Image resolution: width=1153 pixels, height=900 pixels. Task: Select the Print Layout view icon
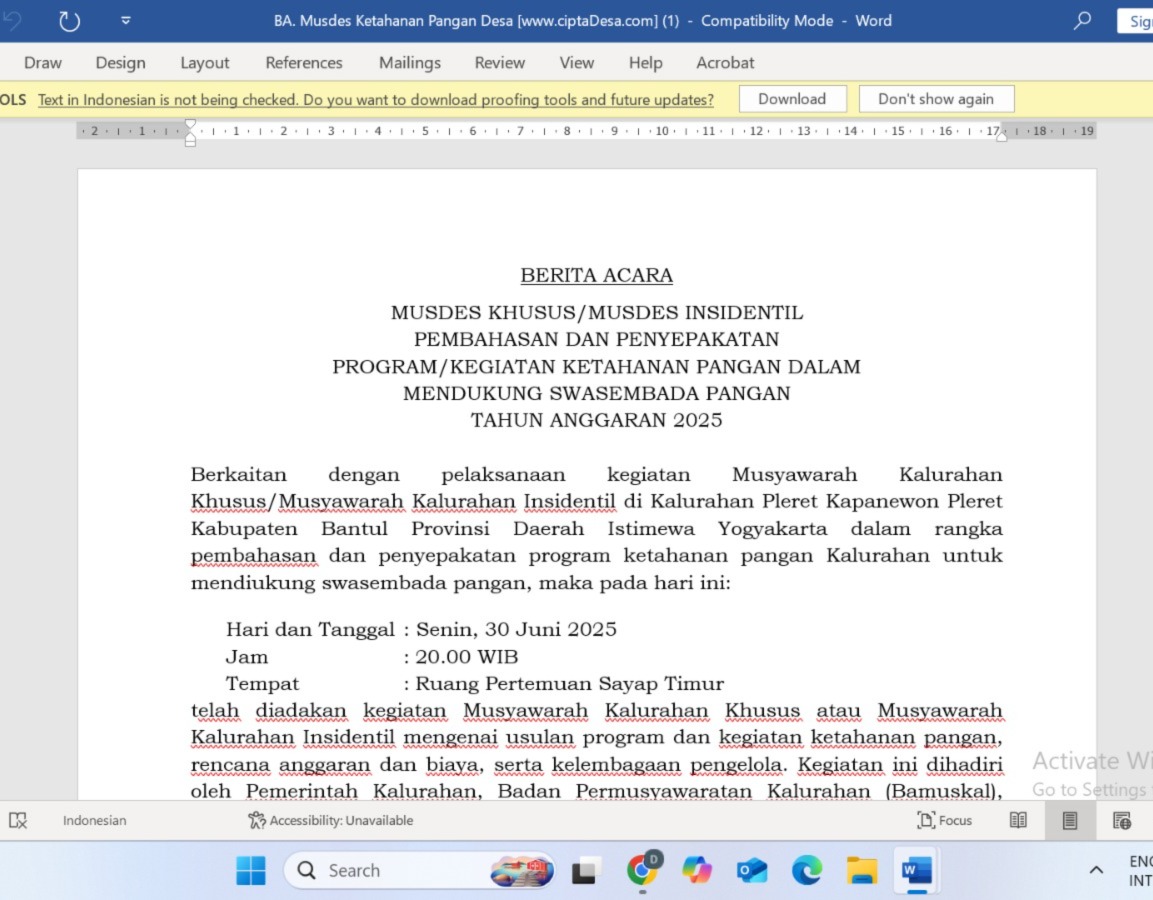(1070, 820)
